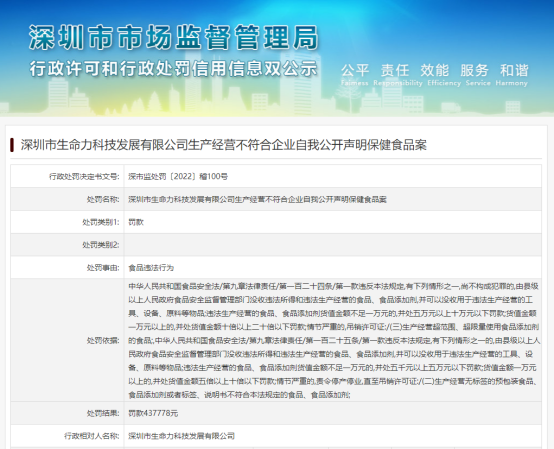Click the 行政许可和行政处罚信用信息双公示 subtitle

[x=173, y=68]
